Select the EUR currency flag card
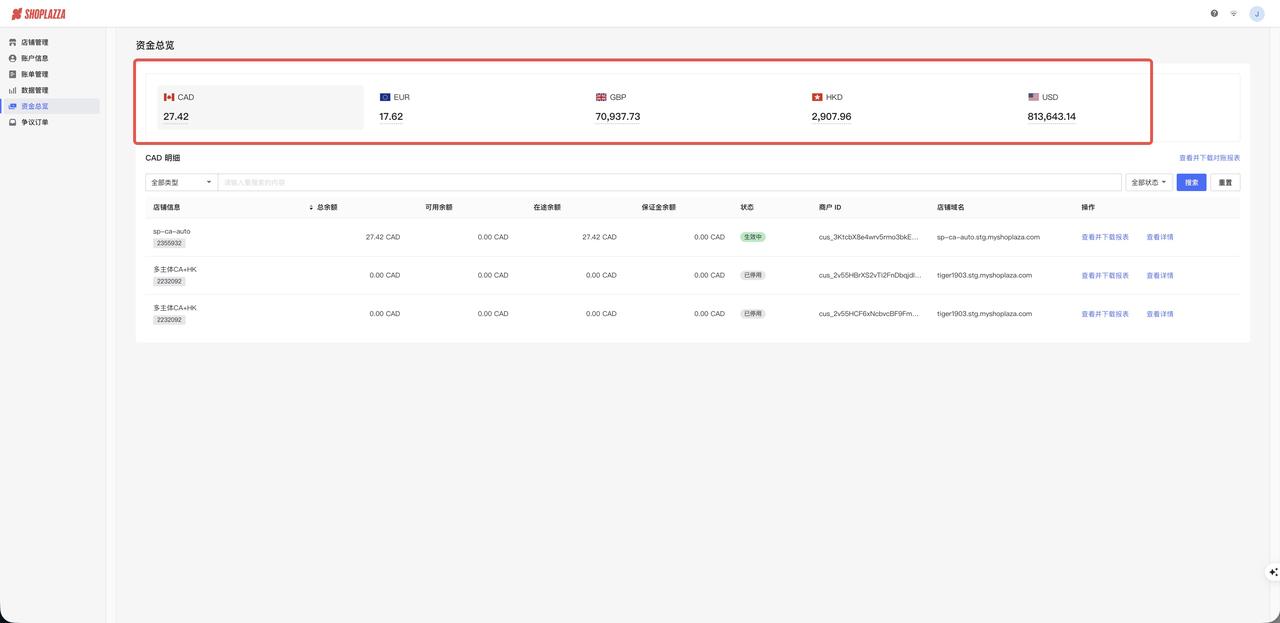Viewport: 1280px width, 623px height. point(476,107)
